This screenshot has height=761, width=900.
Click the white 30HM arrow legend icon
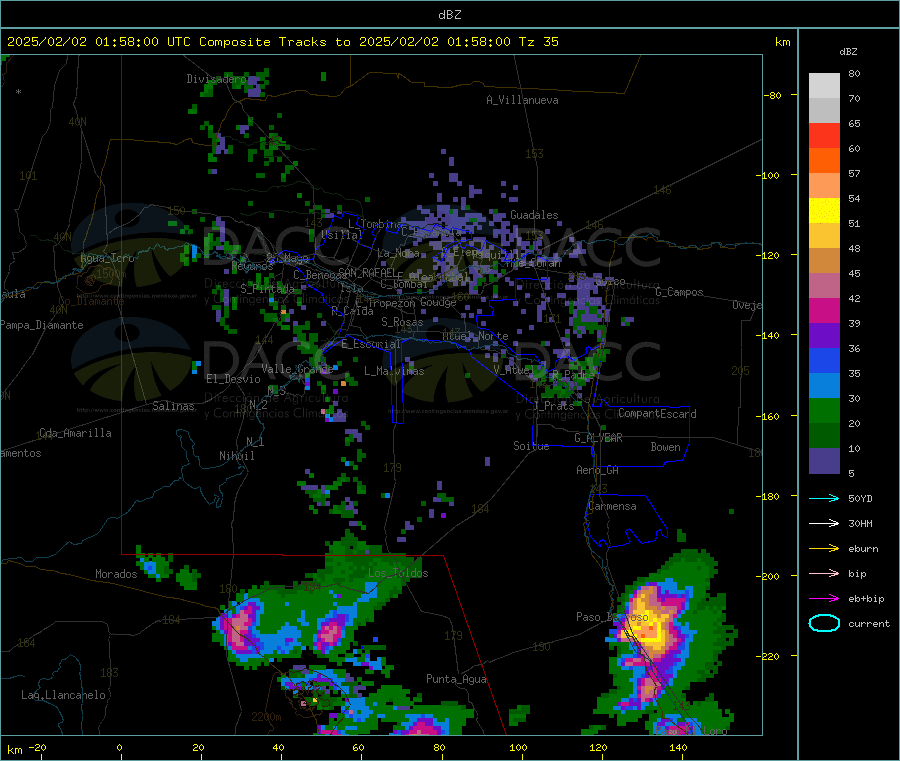pyautogui.click(x=824, y=523)
